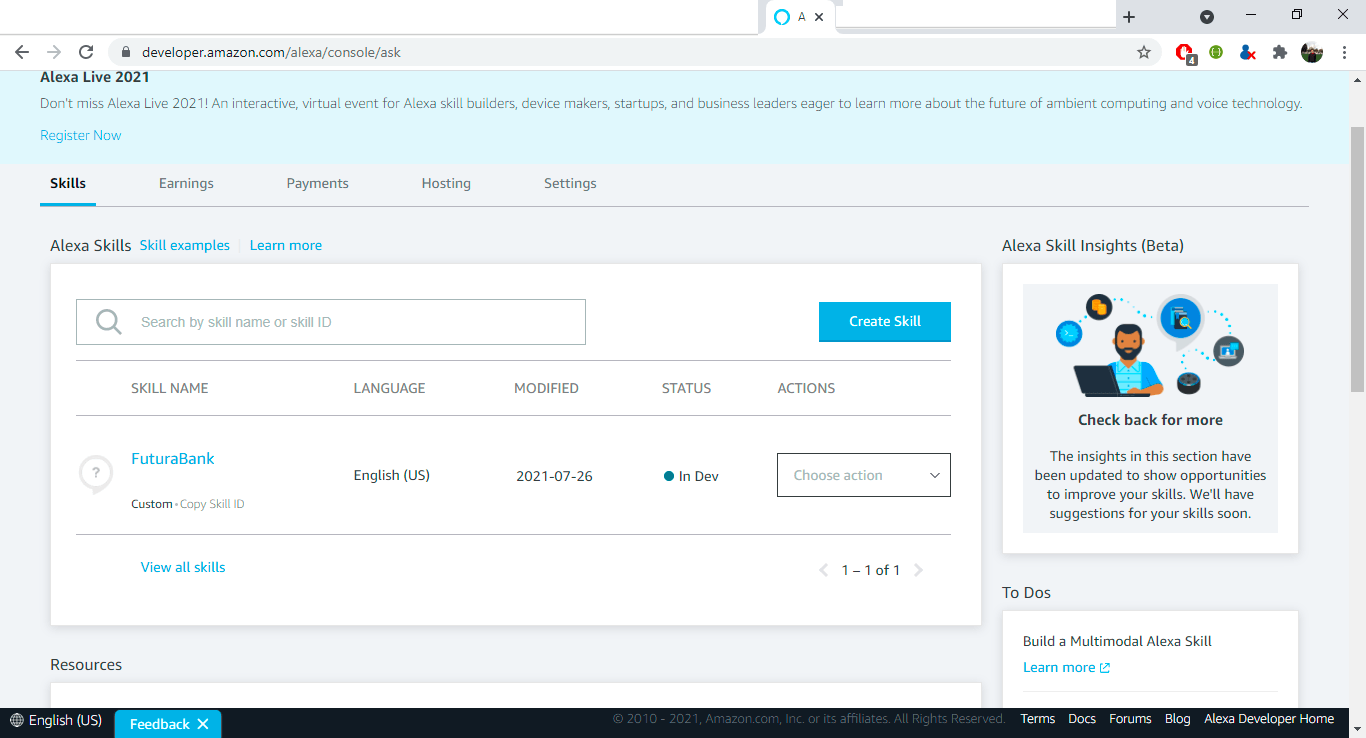The height and width of the screenshot is (738, 1366).
Task: Click Learn more under Build a Multimodal Alexa Skill
Action: 1066,667
